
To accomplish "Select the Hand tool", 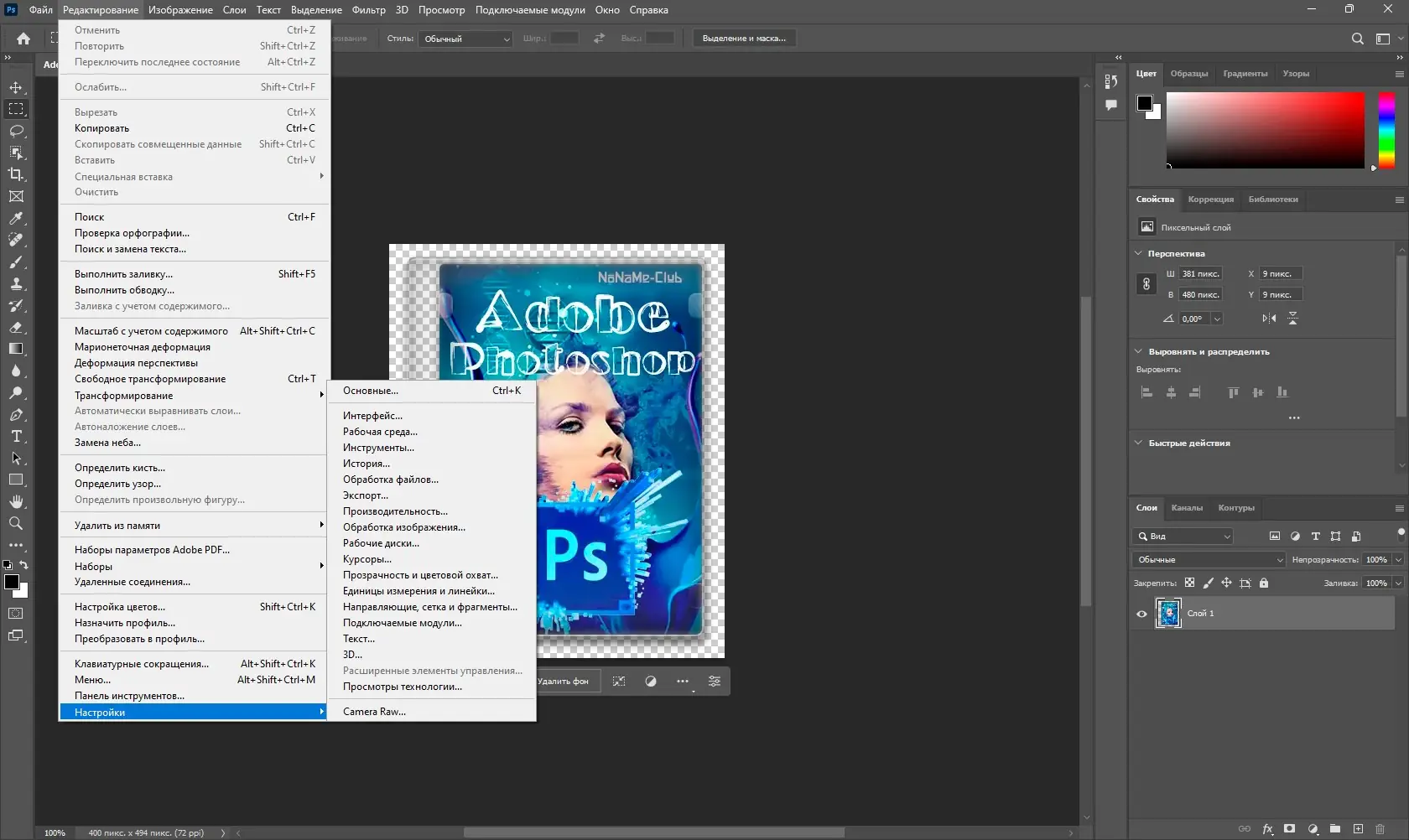I will pos(16,501).
